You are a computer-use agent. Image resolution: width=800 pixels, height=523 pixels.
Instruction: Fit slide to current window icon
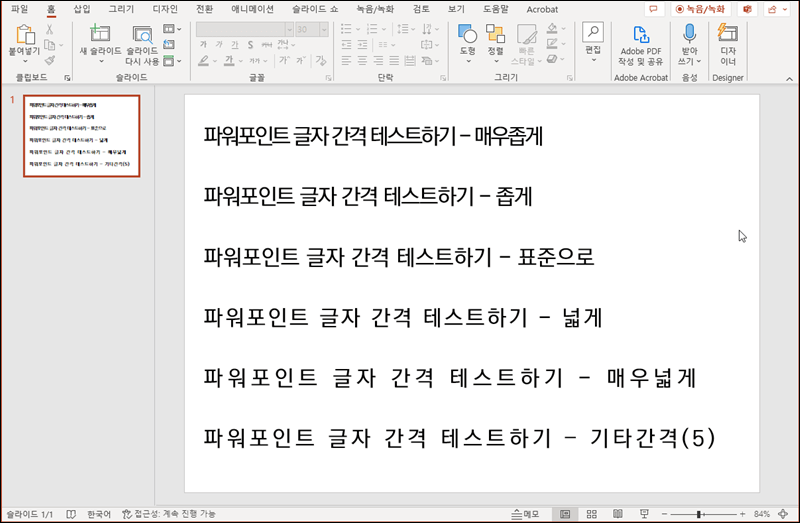click(783, 514)
